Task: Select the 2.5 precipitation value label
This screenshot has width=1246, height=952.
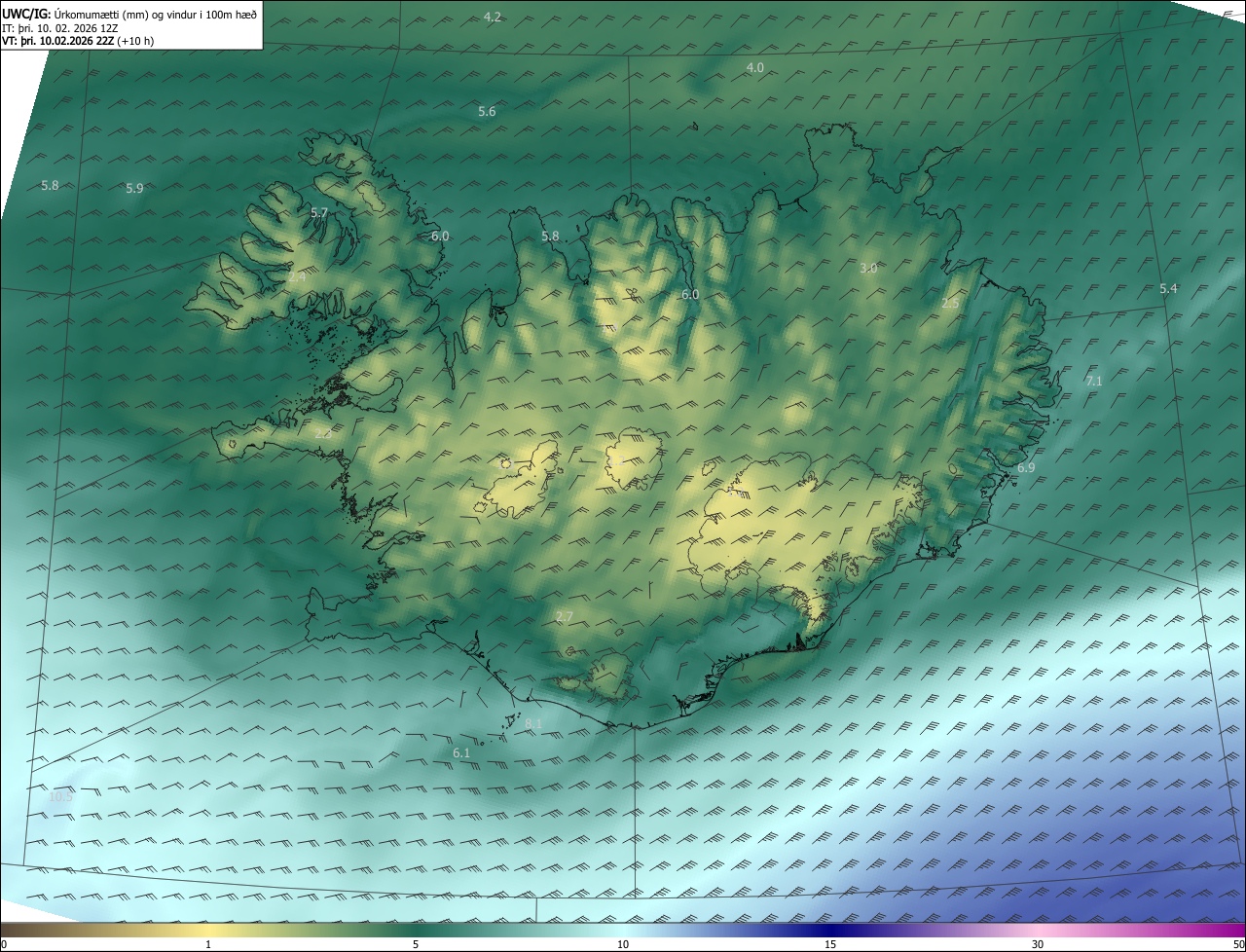Action: pos(951,304)
